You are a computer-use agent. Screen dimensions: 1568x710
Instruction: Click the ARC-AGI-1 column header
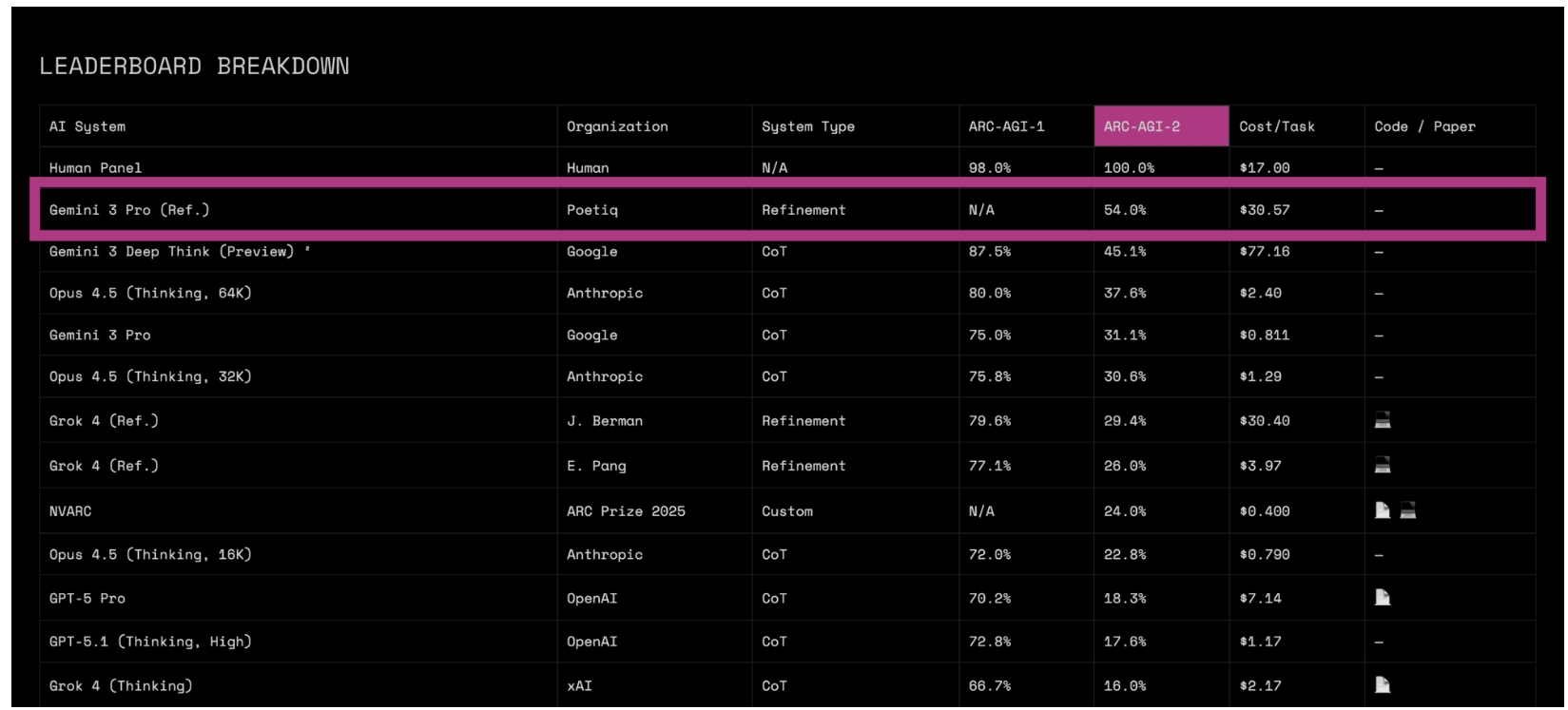pos(1006,126)
